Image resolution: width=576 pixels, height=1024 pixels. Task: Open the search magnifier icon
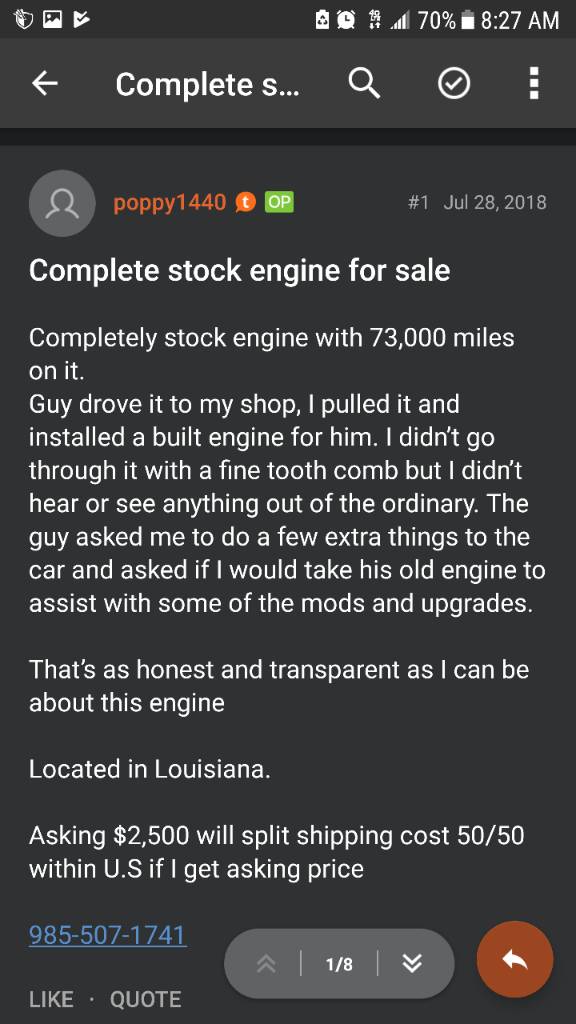[x=364, y=84]
